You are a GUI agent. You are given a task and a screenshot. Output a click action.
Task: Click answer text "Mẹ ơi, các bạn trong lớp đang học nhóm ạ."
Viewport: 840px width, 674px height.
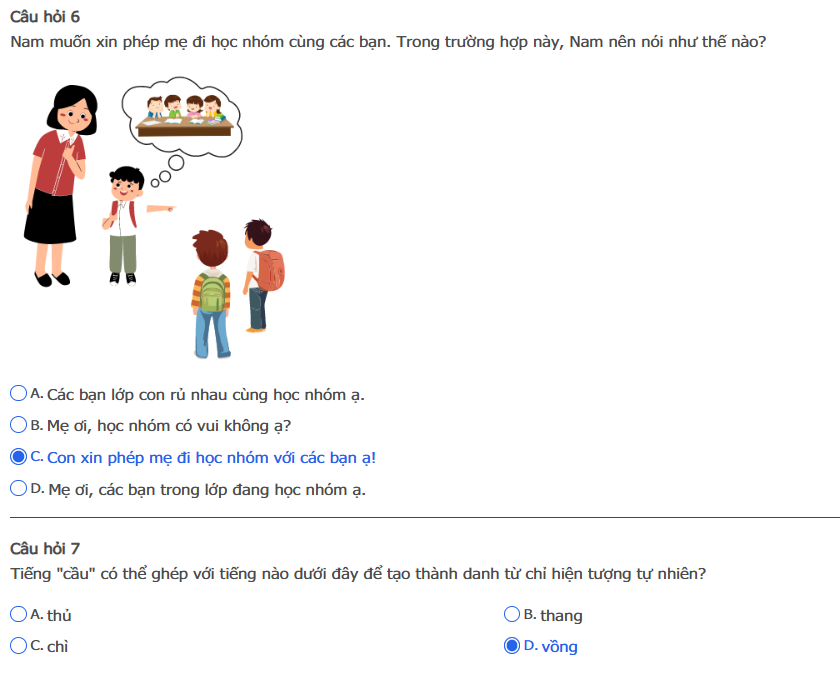(207, 490)
